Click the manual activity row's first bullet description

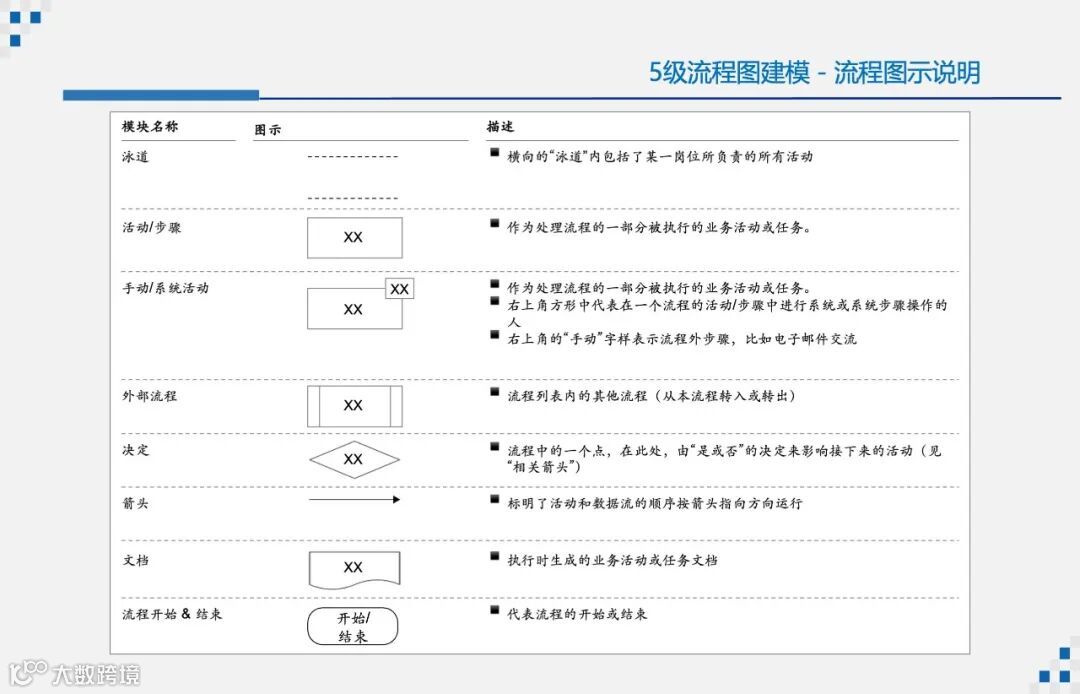[659, 288]
